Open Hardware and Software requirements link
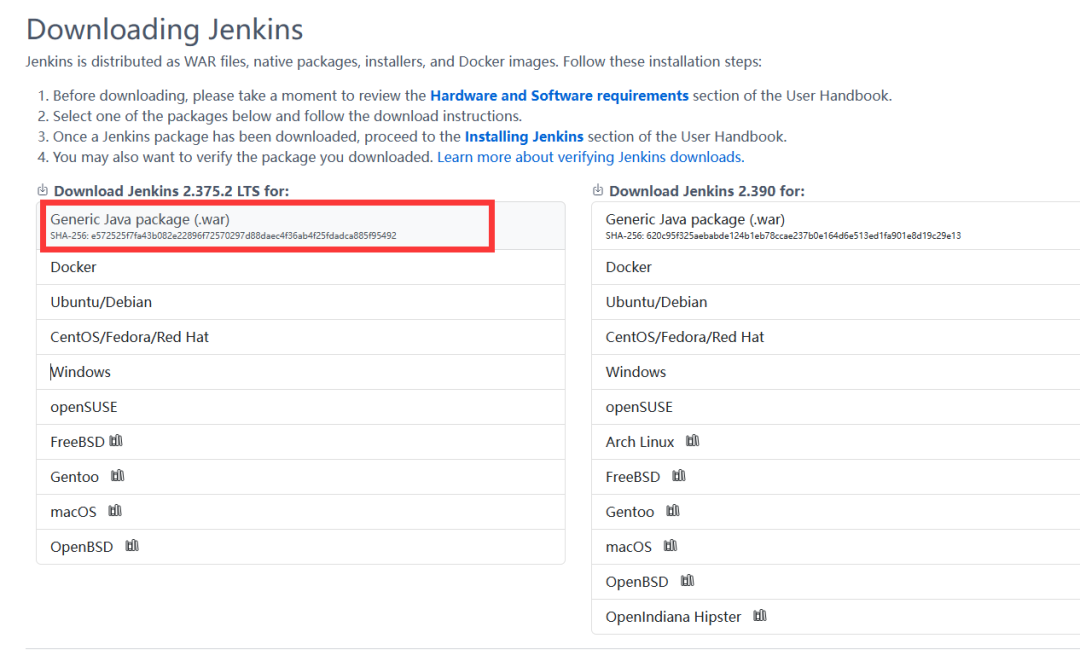The image size is (1080, 650). (559, 96)
